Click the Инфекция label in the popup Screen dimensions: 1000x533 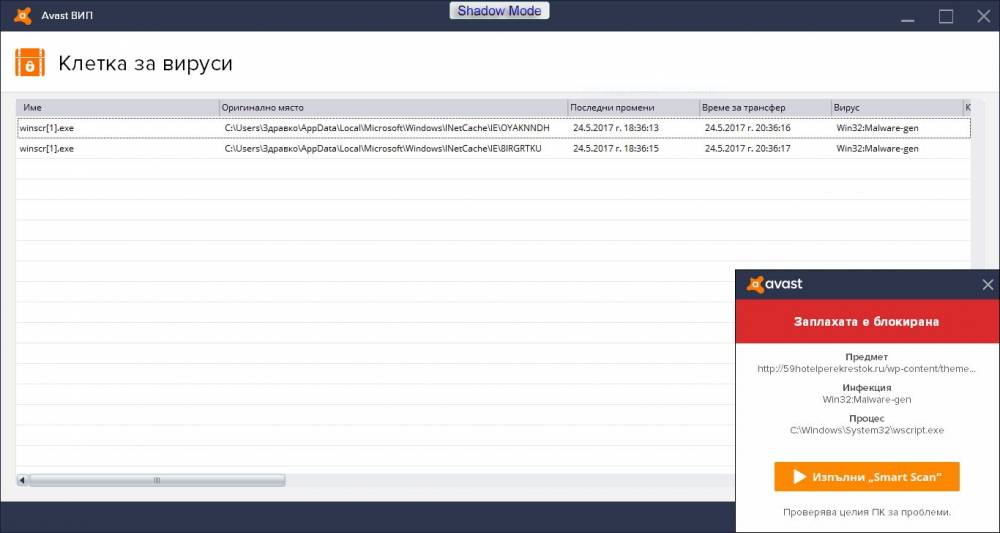[x=867, y=388]
